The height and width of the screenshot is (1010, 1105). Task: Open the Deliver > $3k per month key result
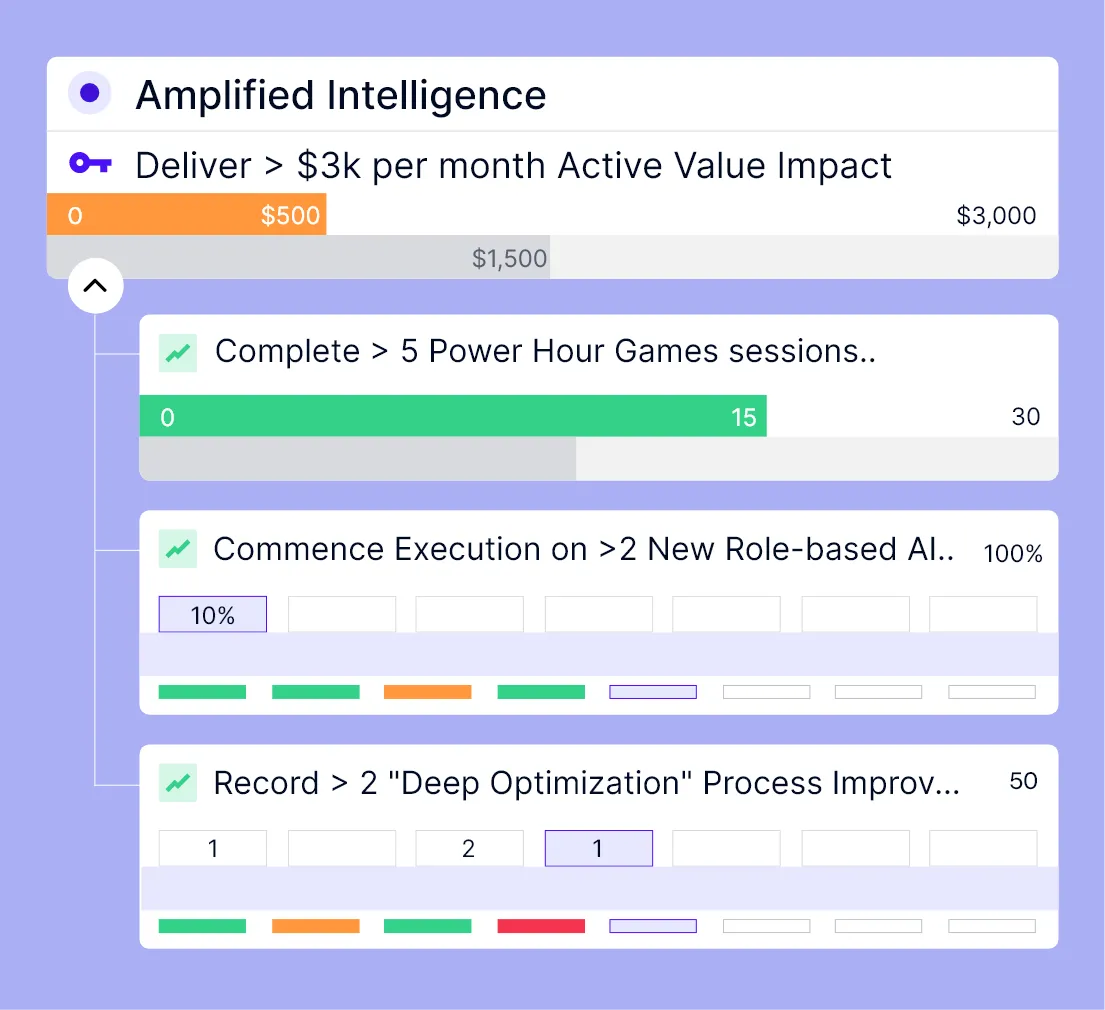[x=513, y=165]
